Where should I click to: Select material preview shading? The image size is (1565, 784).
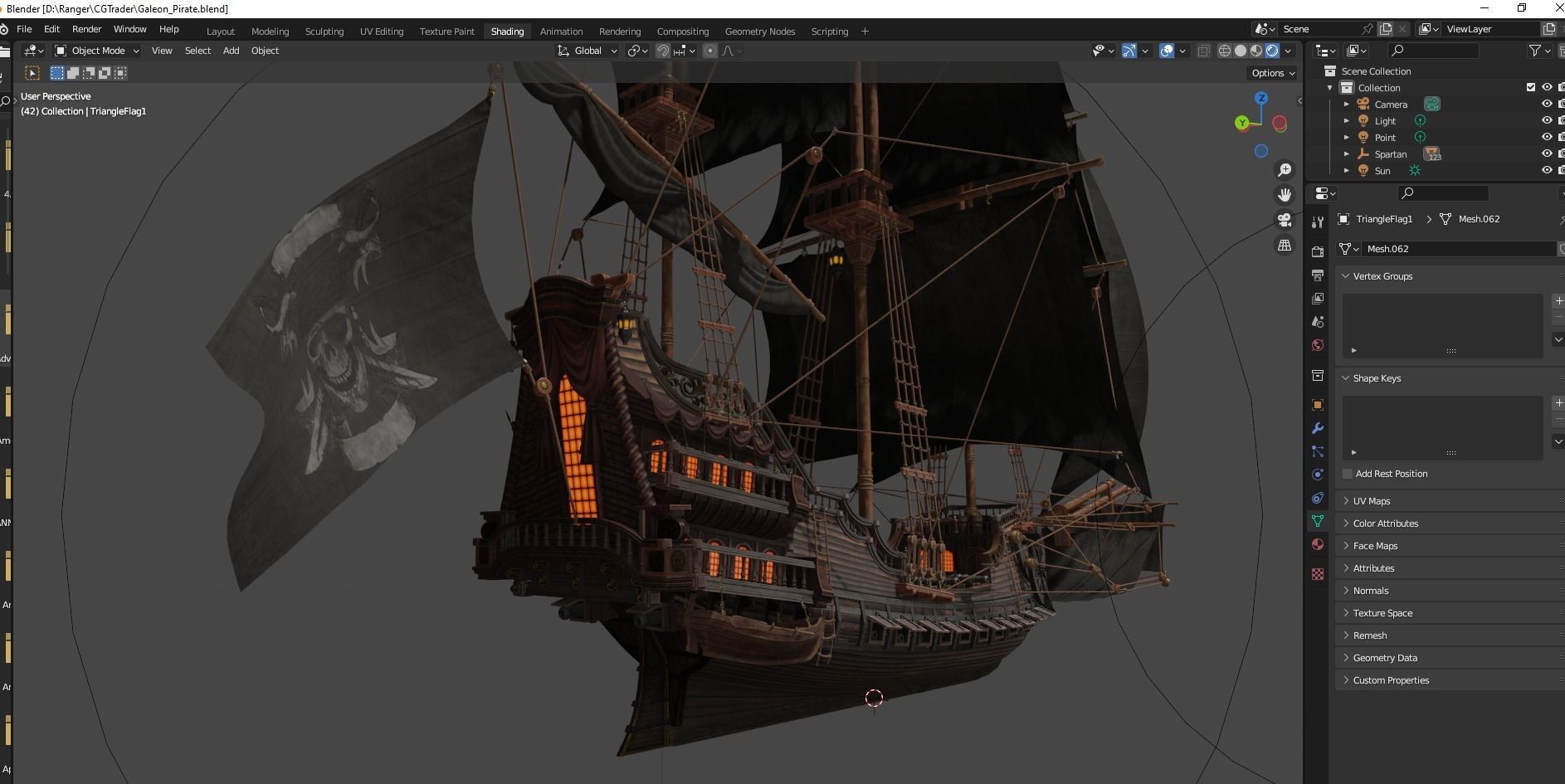[1256, 51]
